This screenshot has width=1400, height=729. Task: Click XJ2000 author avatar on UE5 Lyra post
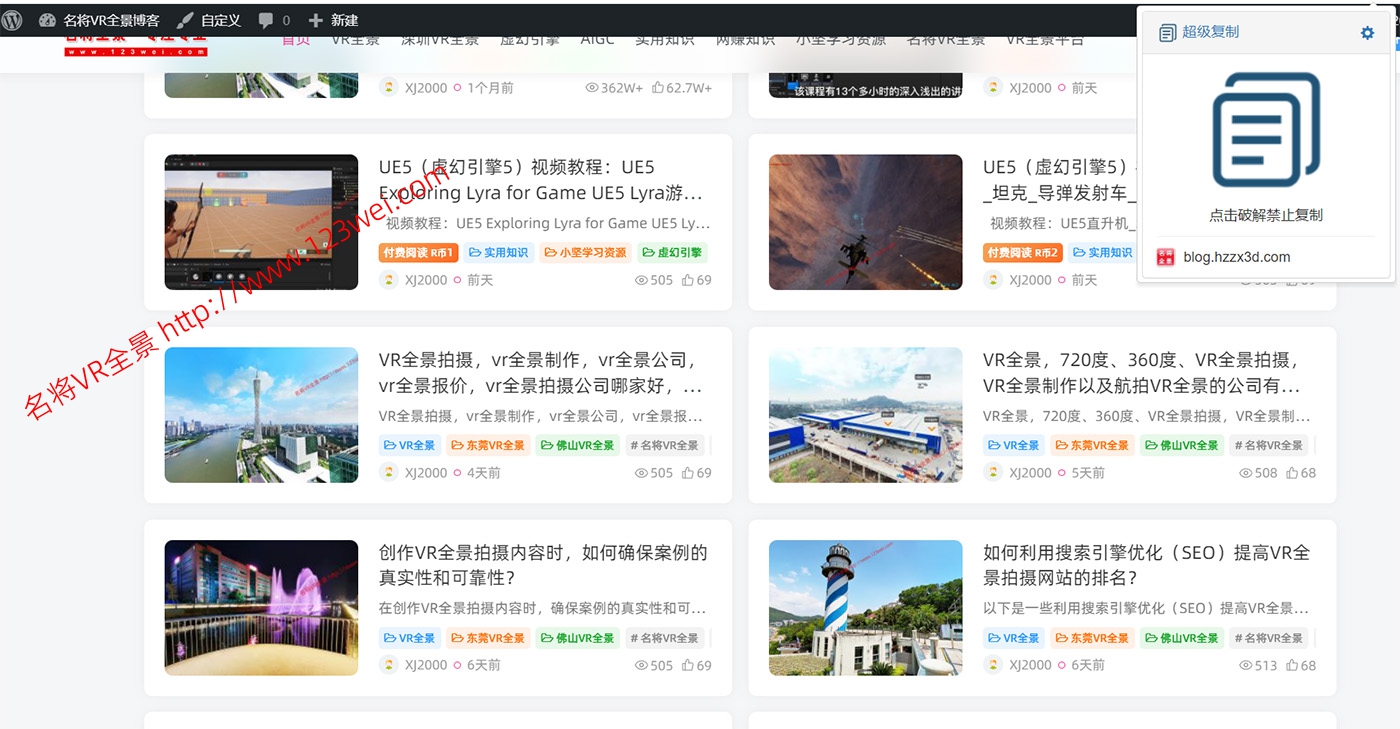(x=388, y=280)
